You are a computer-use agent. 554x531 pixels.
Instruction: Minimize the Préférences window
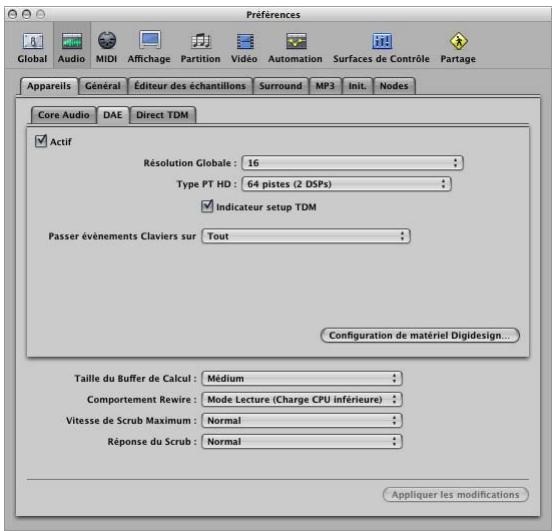click(x=26, y=14)
